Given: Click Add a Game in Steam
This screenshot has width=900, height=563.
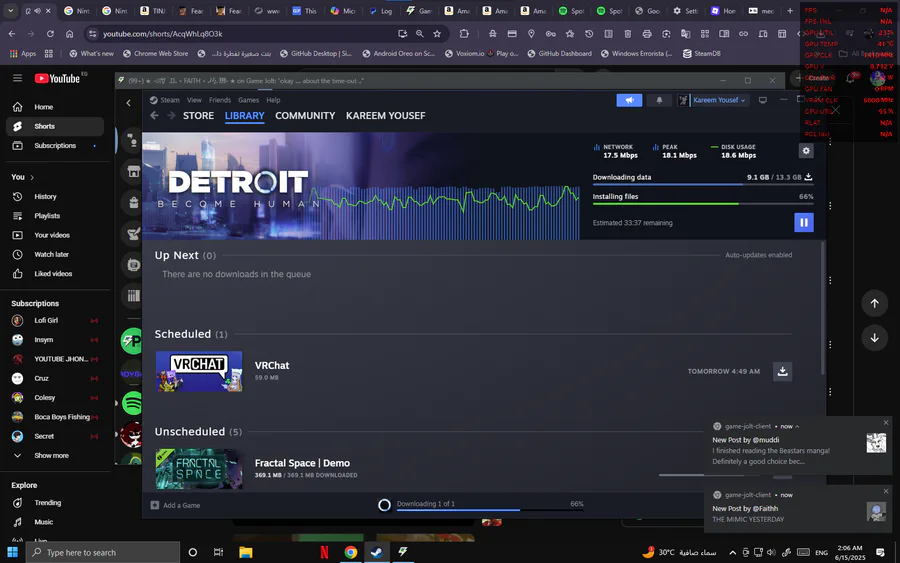Looking at the screenshot, I should click(176, 505).
